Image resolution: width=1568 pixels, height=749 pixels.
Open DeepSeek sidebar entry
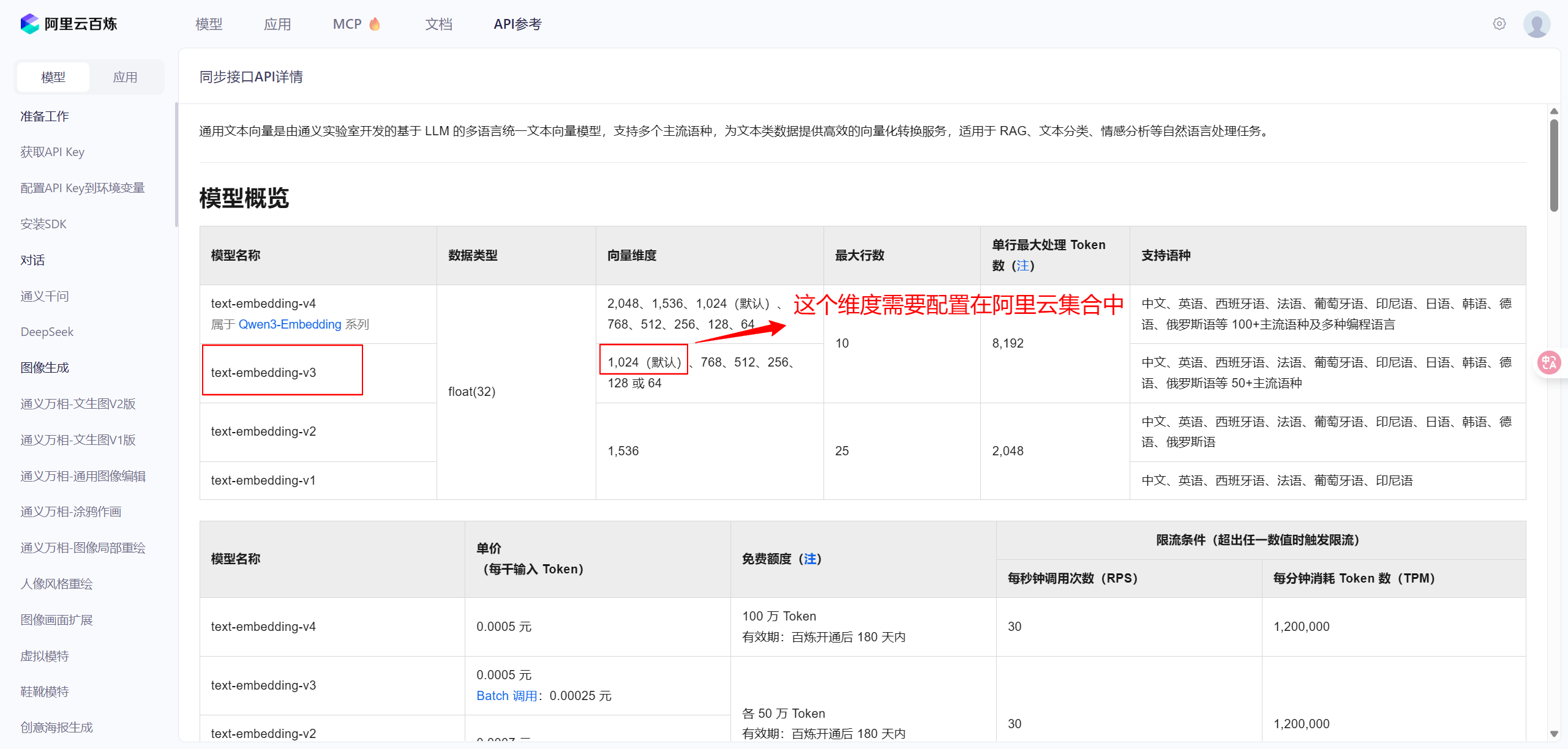[47, 332]
